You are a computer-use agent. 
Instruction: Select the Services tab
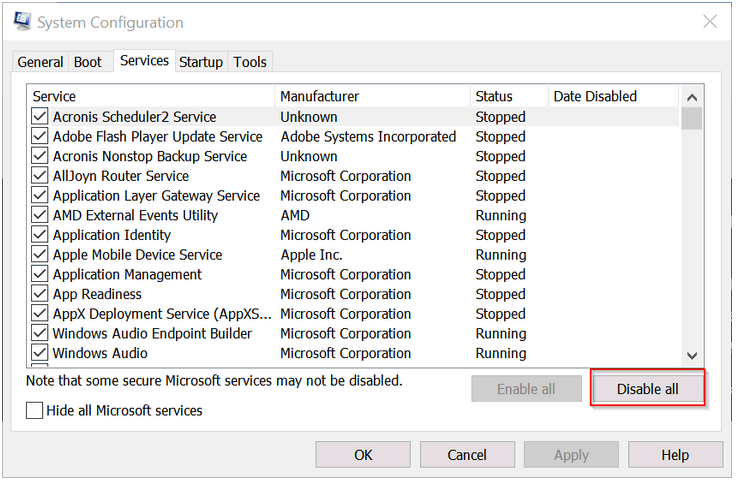(x=145, y=61)
